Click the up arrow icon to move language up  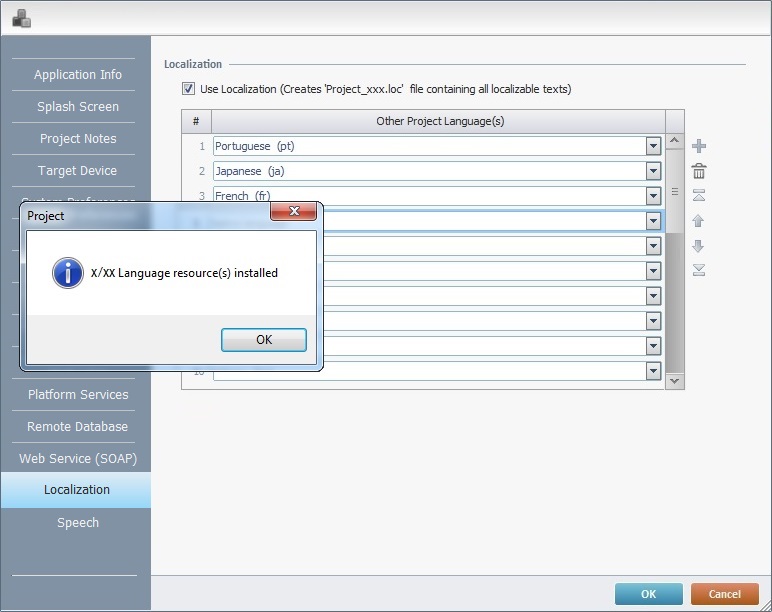point(699,221)
